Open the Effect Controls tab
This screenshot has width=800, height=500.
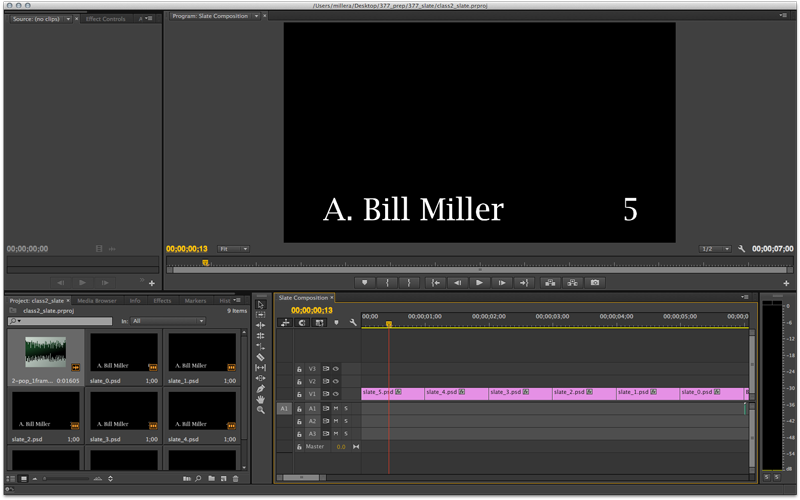[106, 19]
